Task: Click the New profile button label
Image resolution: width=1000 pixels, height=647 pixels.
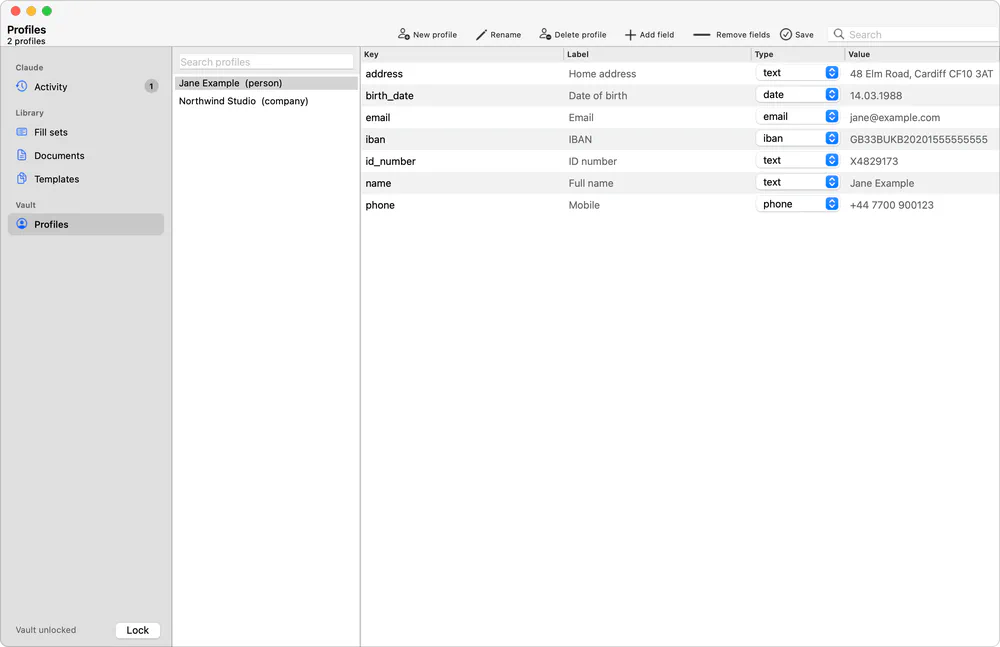Action: coord(435,34)
